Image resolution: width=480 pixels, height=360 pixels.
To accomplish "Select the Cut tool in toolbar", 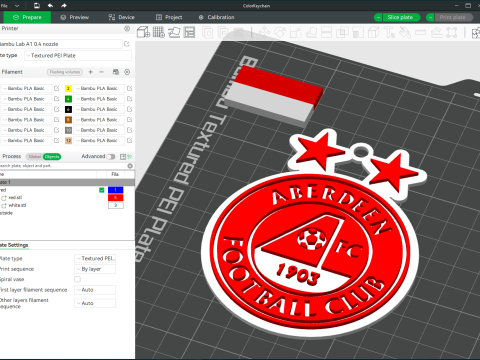I will pyautogui.click(x=326, y=33).
